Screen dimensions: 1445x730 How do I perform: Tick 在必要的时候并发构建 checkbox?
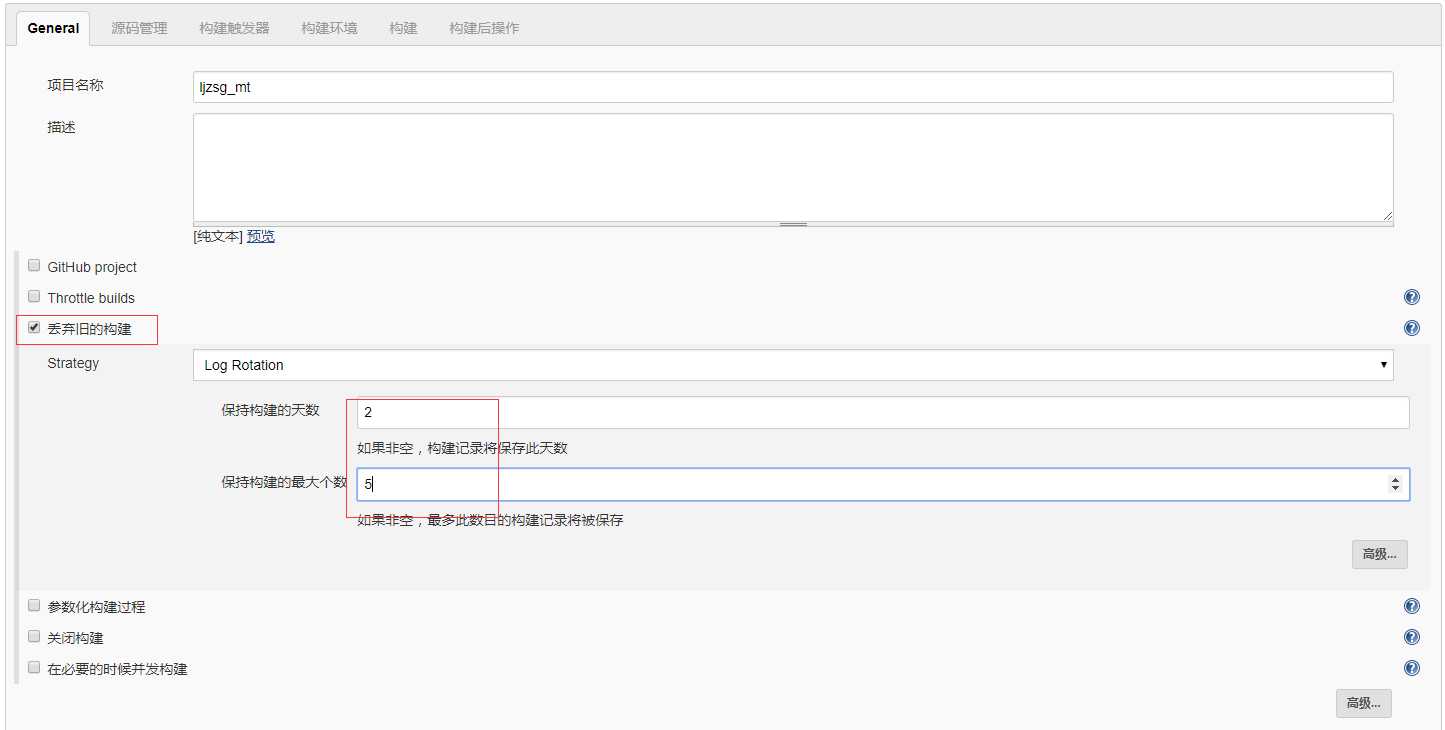click(x=34, y=667)
